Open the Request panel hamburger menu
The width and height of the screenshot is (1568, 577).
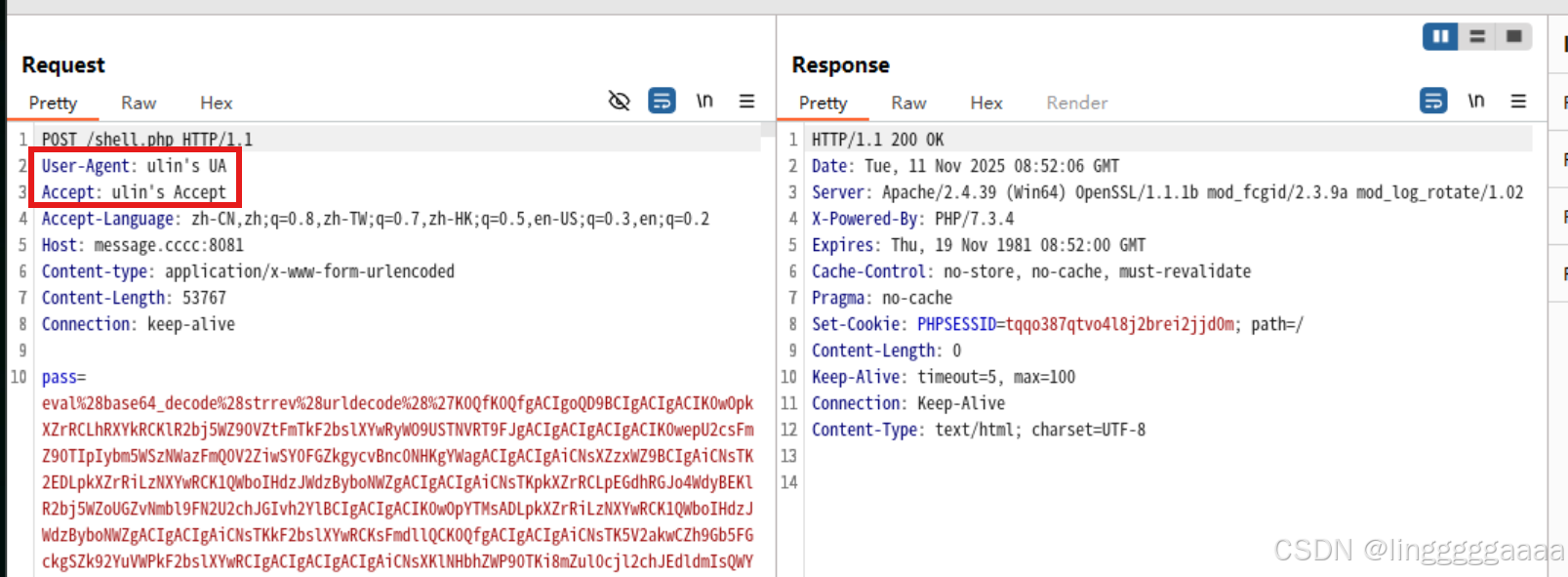(746, 101)
